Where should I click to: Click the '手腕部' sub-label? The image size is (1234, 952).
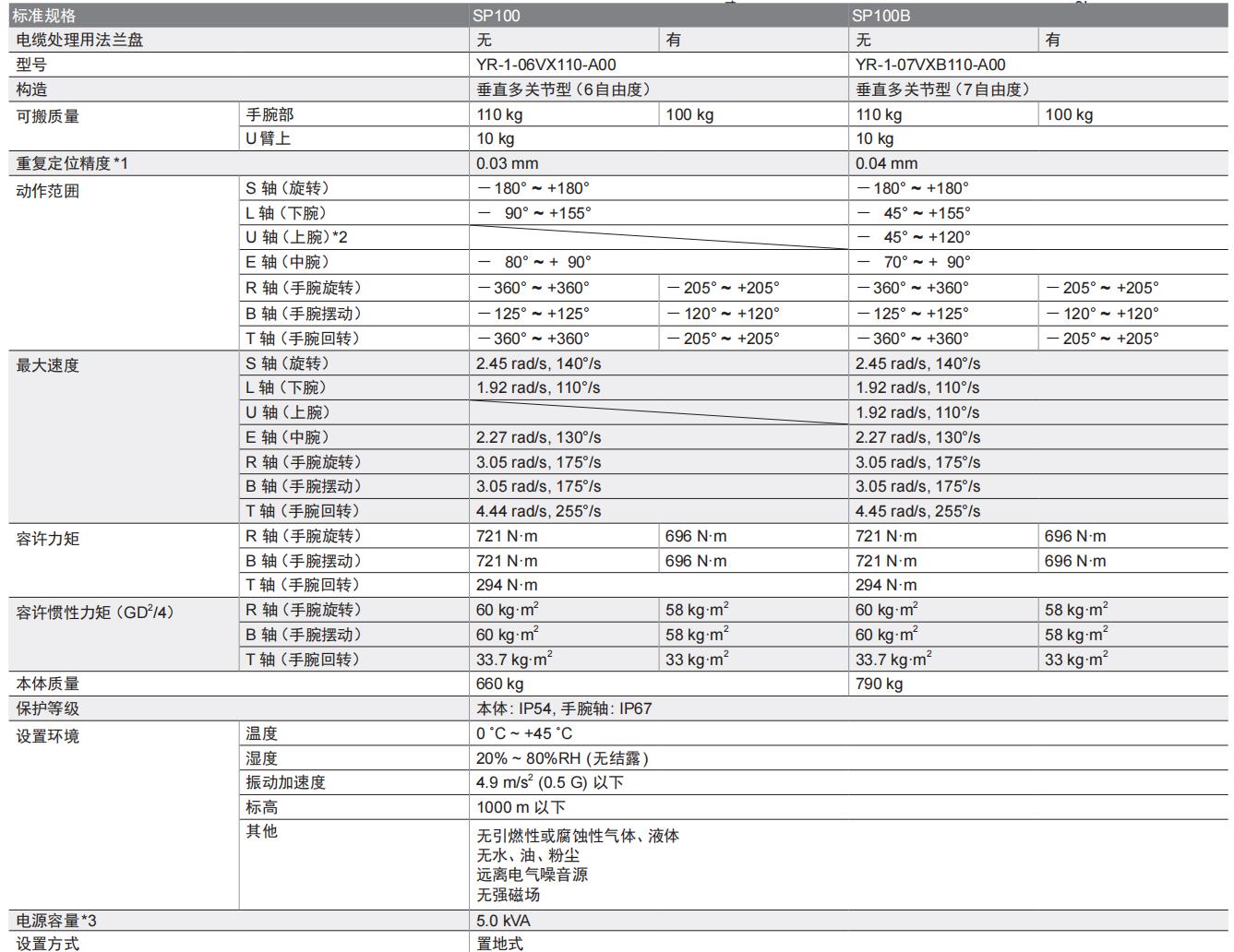(x=270, y=114)
